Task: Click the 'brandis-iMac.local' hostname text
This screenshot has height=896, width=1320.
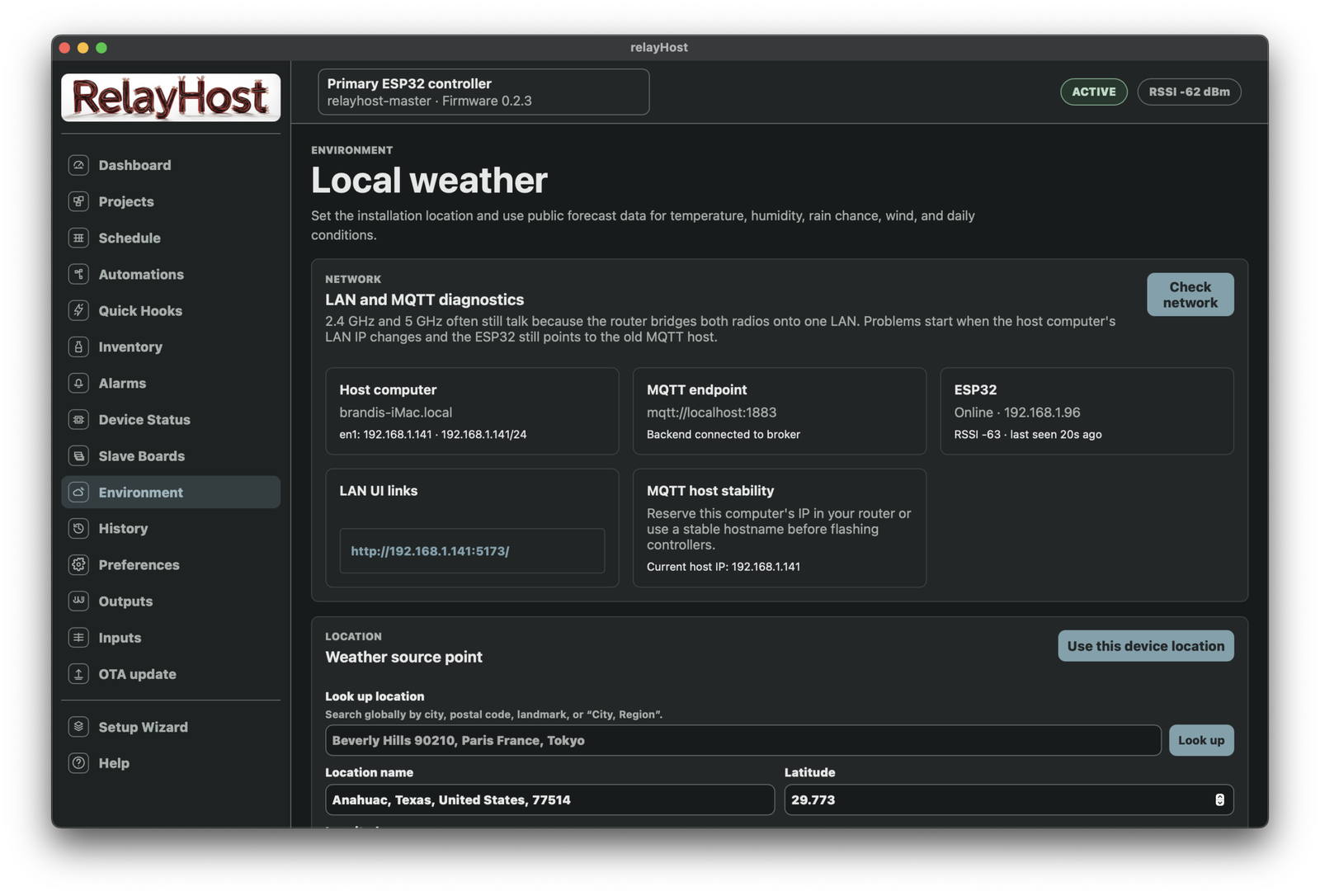Action: click(x=395, y=413)
